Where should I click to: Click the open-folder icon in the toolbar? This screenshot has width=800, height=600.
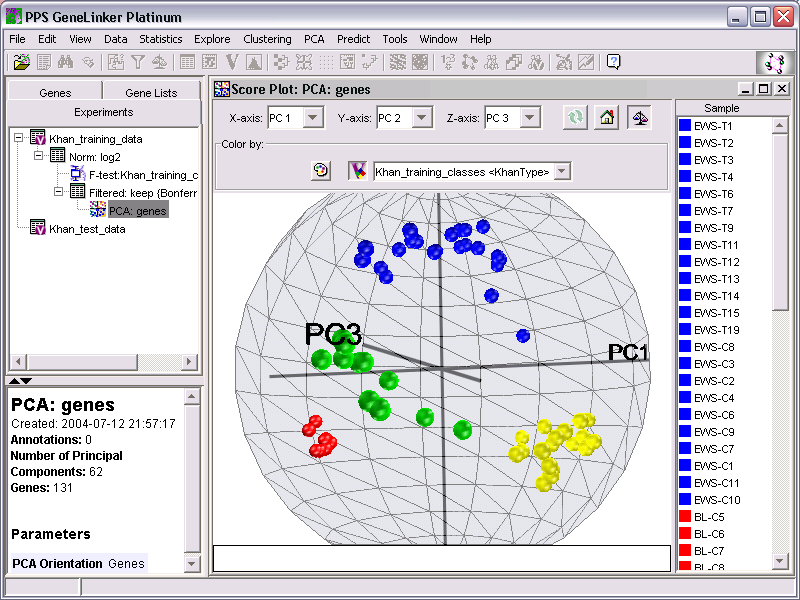point(21,62)
